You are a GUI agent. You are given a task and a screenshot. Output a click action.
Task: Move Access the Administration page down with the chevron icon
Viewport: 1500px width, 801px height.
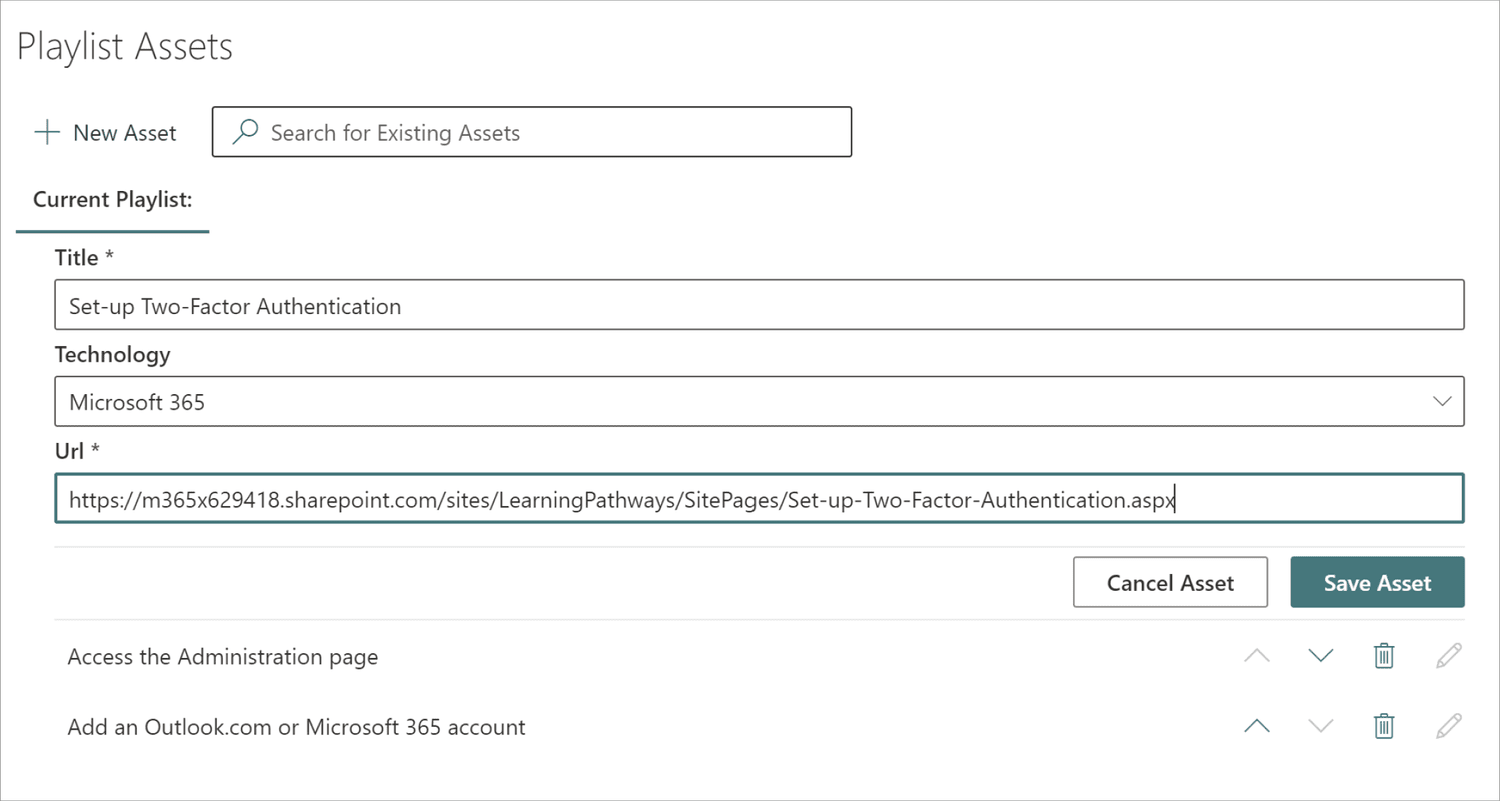[1320, 656]
